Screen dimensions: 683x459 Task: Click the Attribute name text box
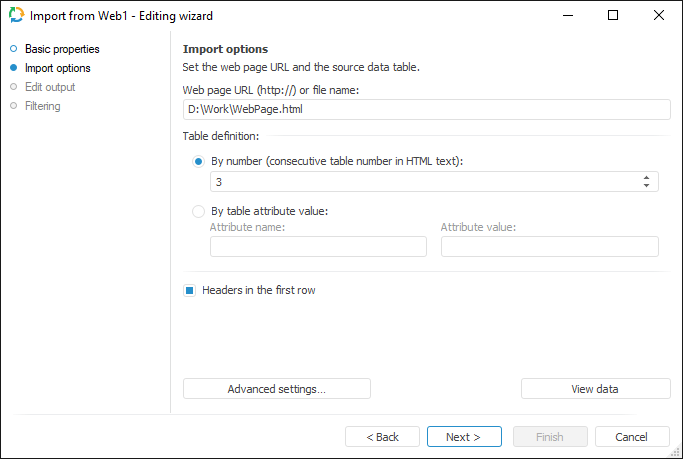pos(318,247)
